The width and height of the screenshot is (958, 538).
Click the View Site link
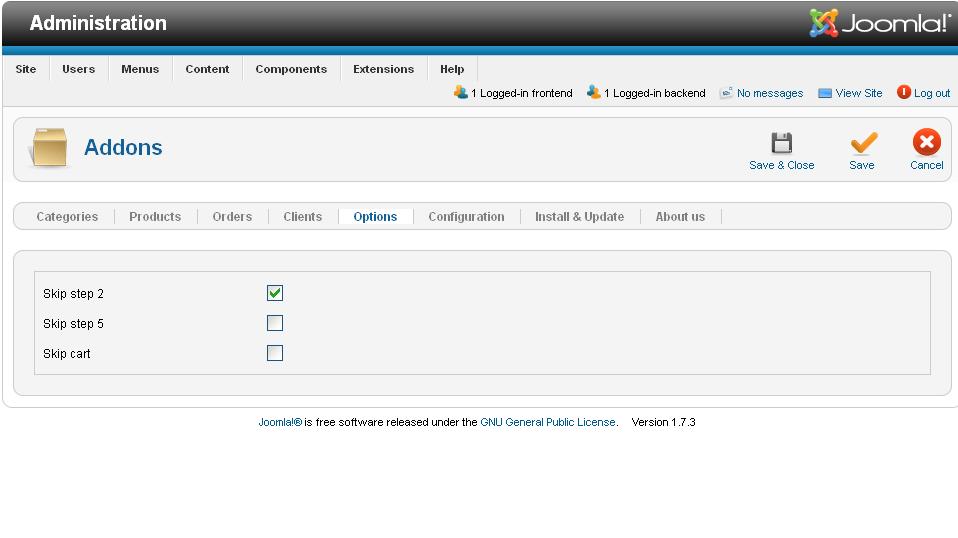(858, 93)
